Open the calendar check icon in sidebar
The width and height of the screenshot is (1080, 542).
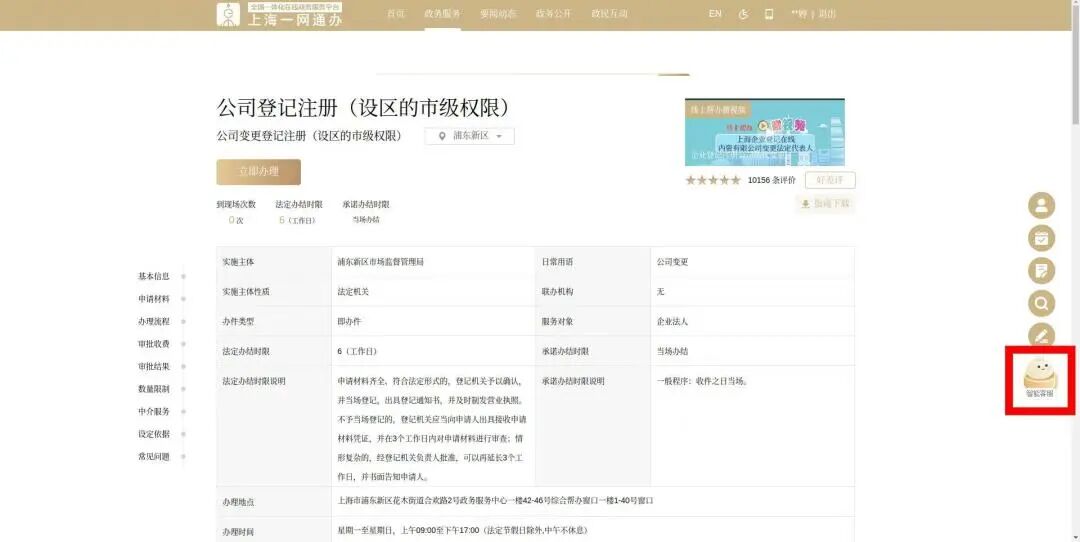click(1041, 238)
